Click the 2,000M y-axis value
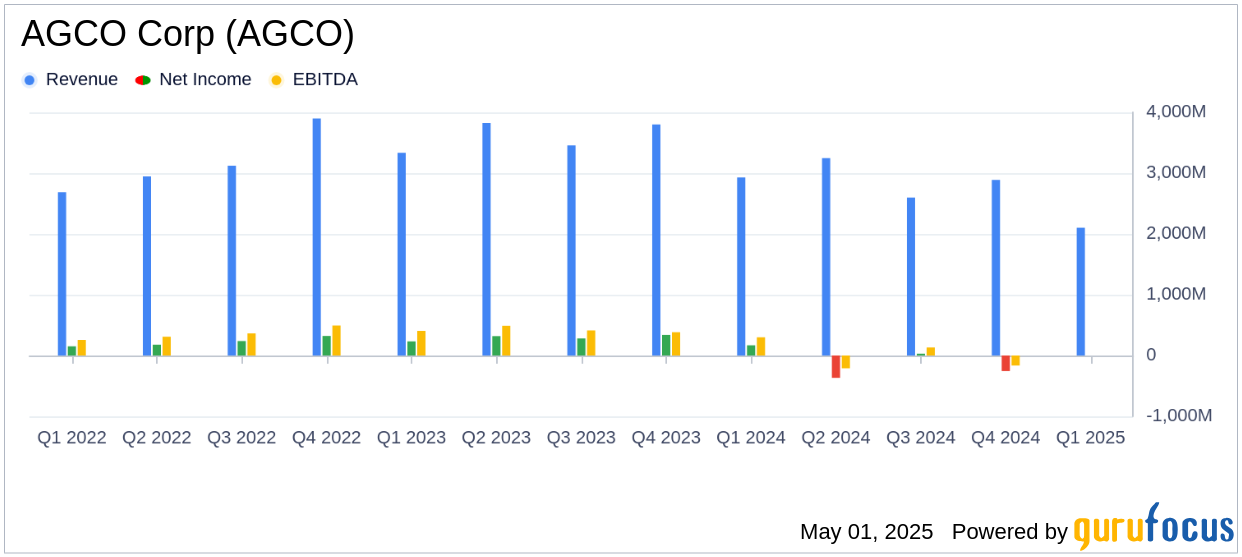Screen dimensions: 1242x557 pos(1176,234)
